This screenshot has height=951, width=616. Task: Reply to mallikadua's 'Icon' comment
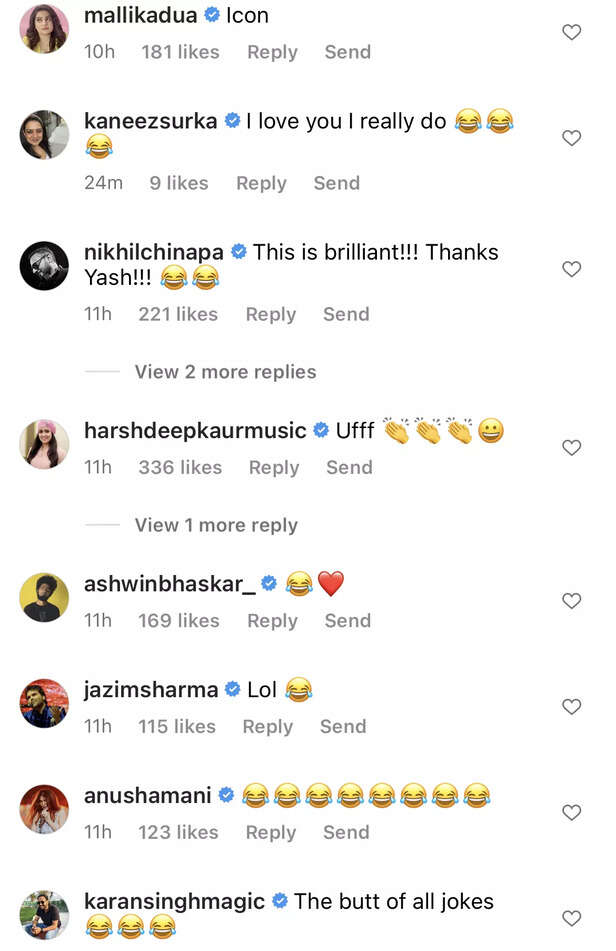tap(272, 52)
